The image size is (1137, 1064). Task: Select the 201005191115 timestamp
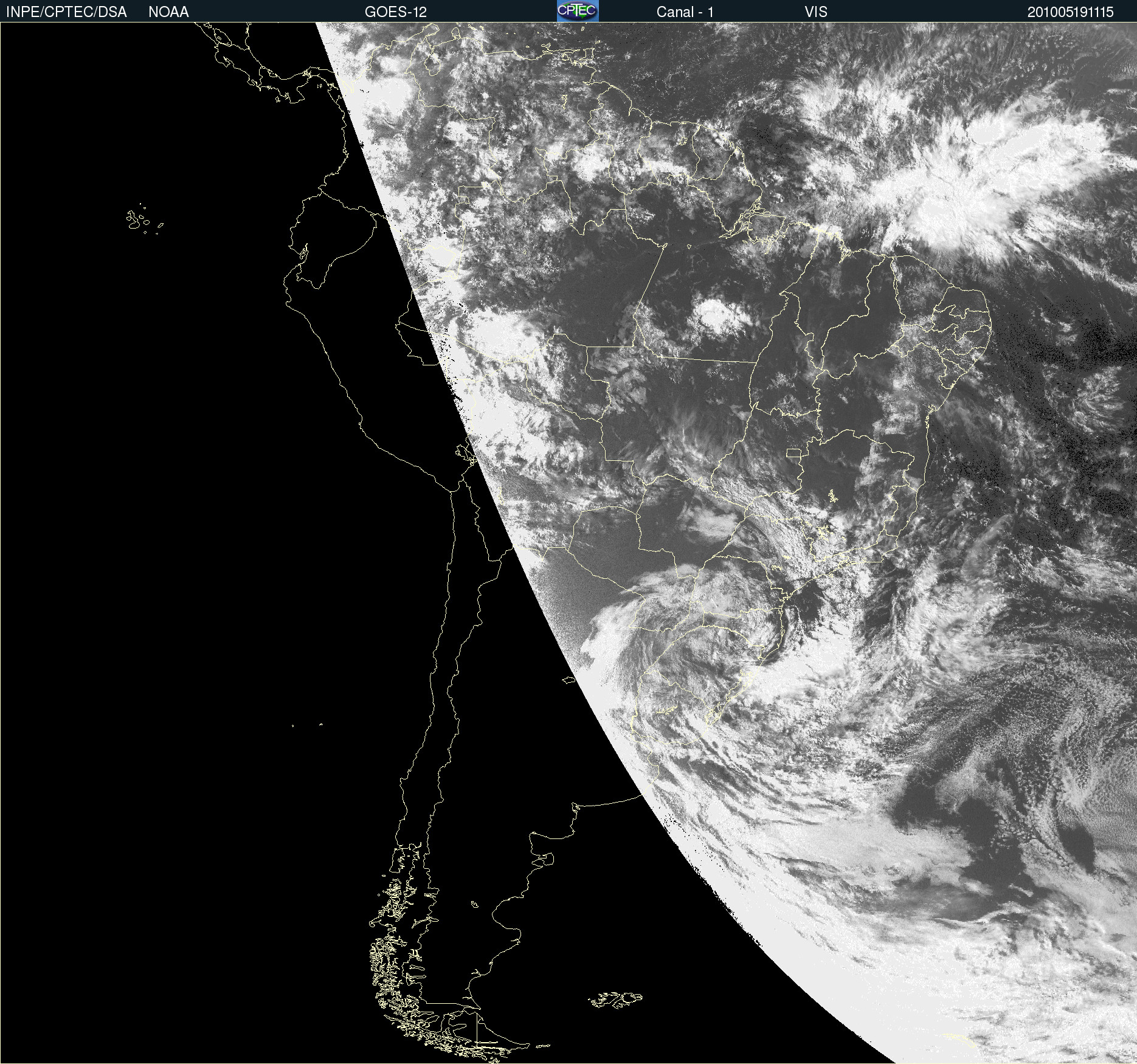click(1070, 12)
